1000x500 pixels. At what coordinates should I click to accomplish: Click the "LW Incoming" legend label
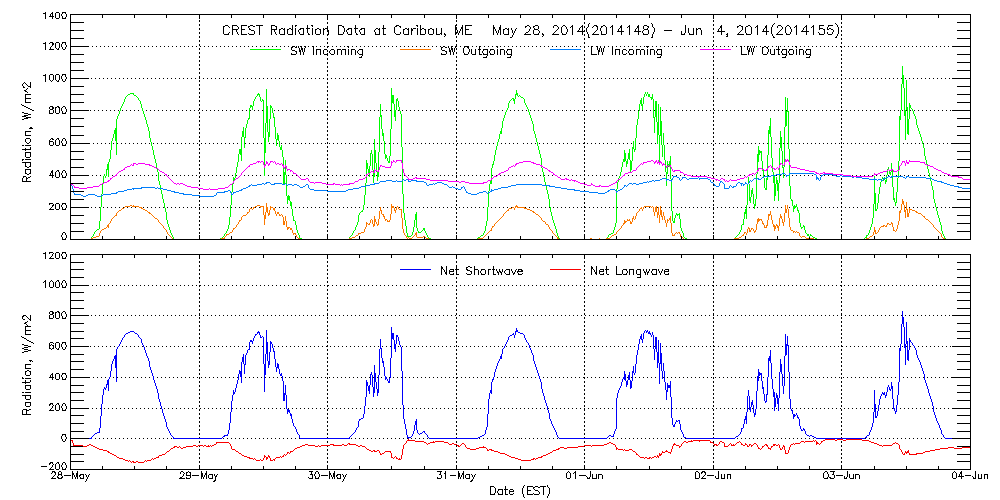626,51
